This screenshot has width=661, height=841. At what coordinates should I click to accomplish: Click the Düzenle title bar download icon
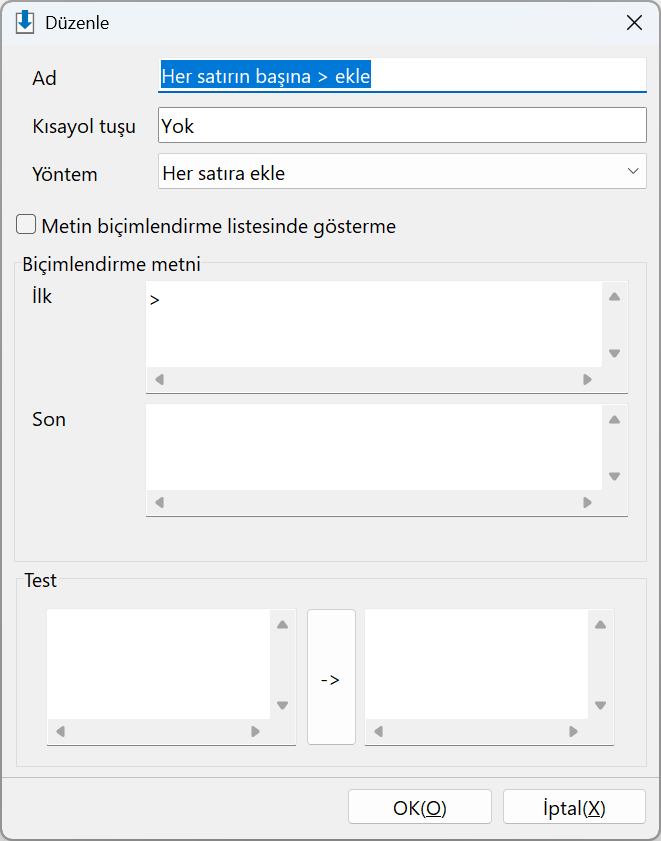[25, 23]
